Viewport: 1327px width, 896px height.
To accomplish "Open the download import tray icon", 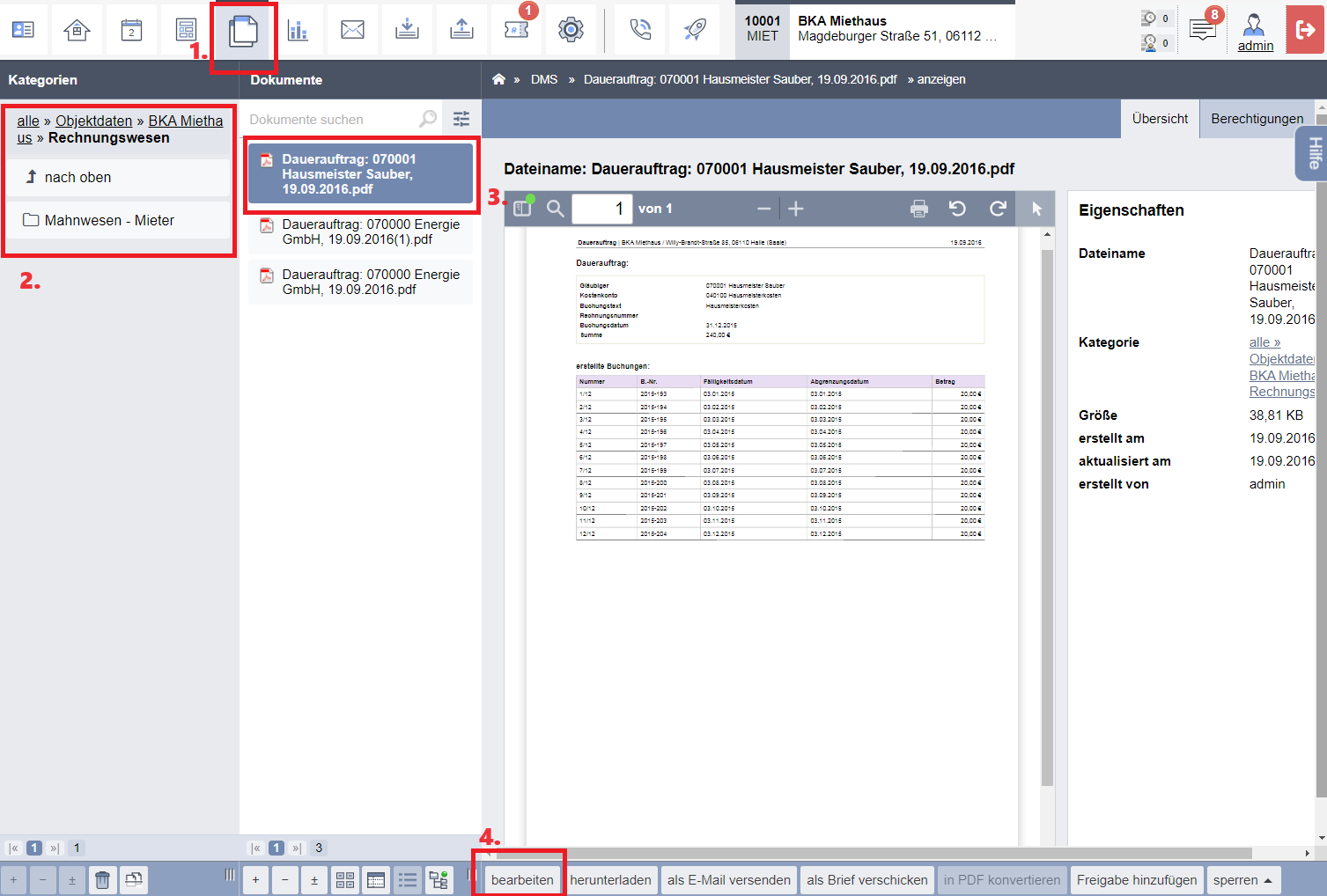I will 407,30.
